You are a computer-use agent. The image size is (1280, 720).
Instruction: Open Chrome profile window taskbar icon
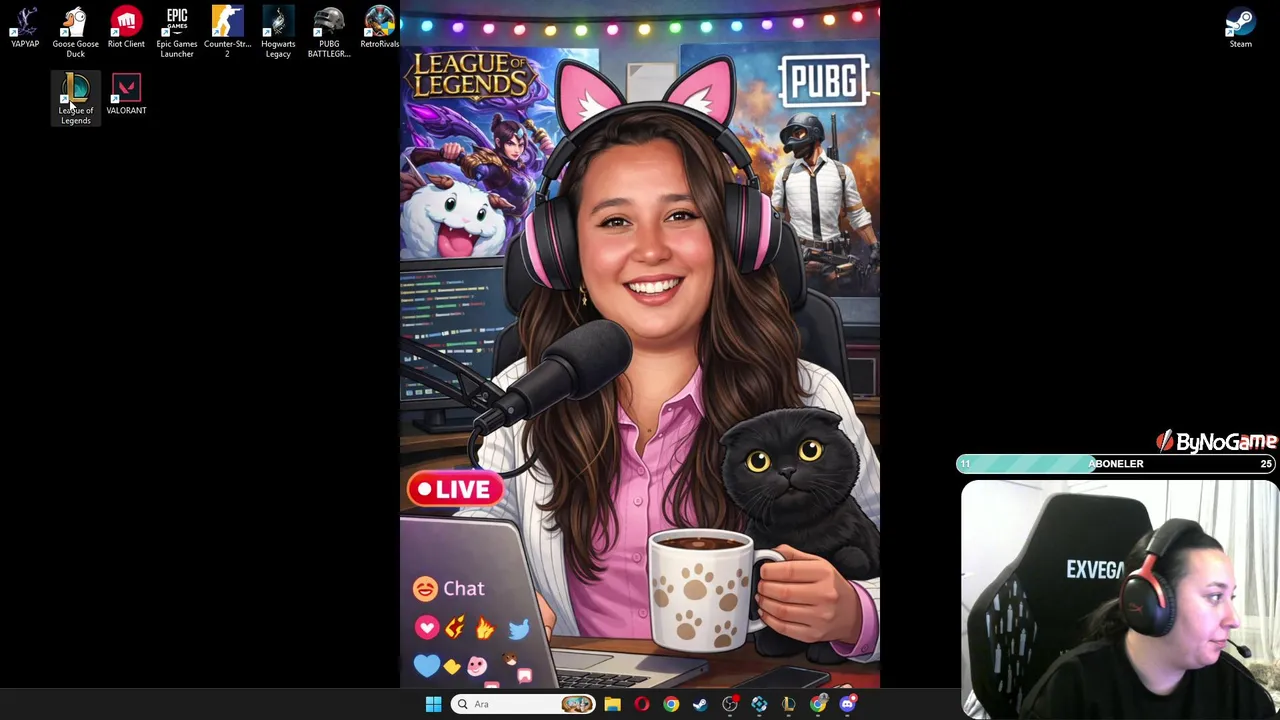click(818, 704)
